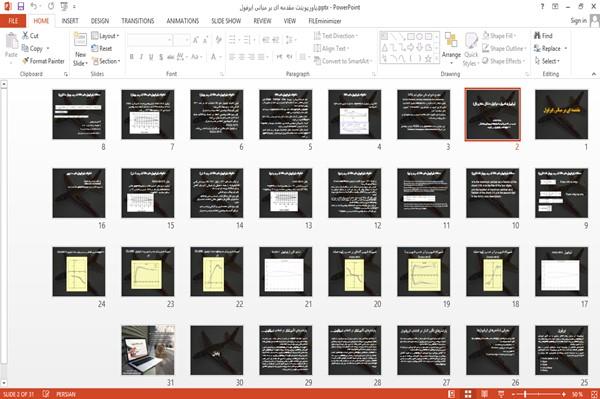Click the Fit slide to window icon

coord(594,394)
